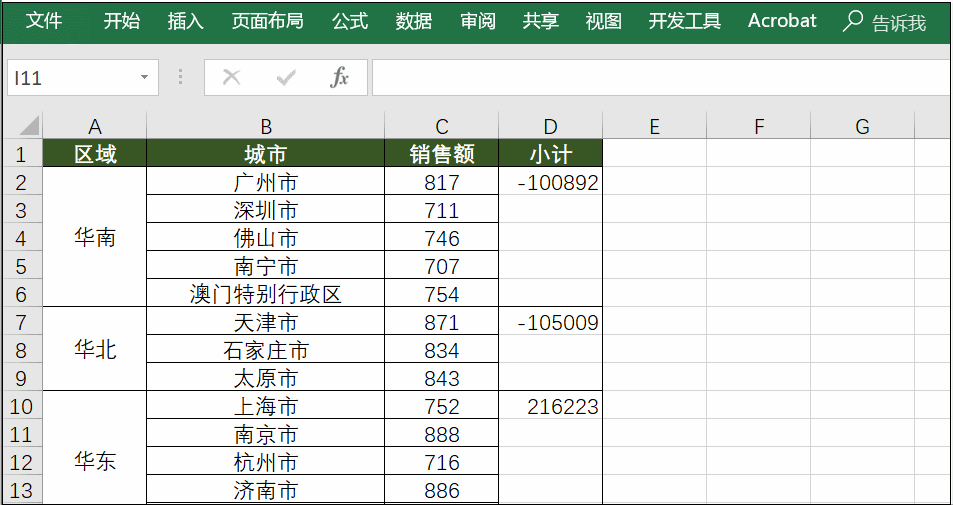Image resolution: width=953 pixels, height=505 pixels.
Task: Switch to the 数据 ribbon tab
Action: click(x=414, y=22)
